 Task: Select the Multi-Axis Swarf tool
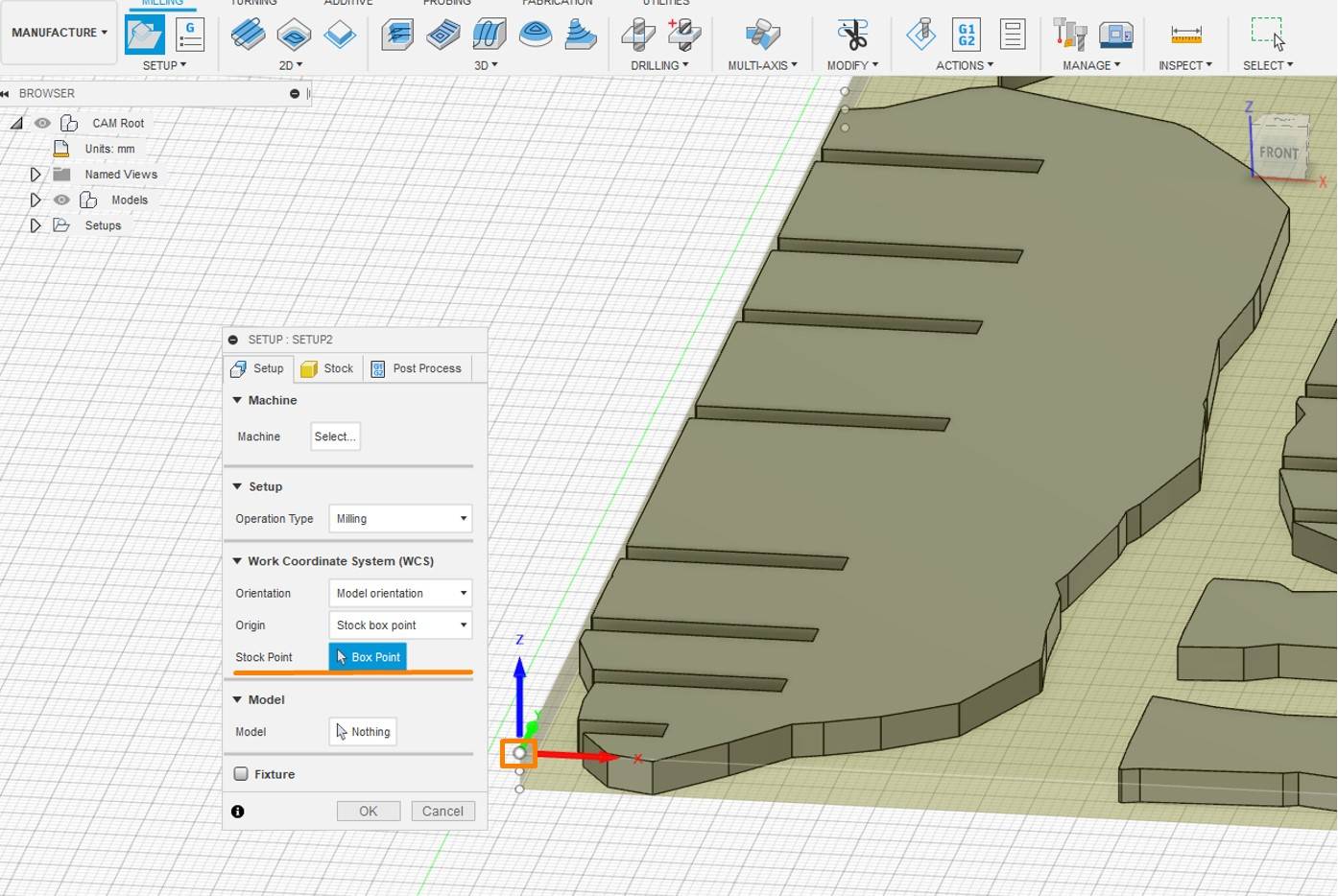pyautogui.click(x=762, y=35)
